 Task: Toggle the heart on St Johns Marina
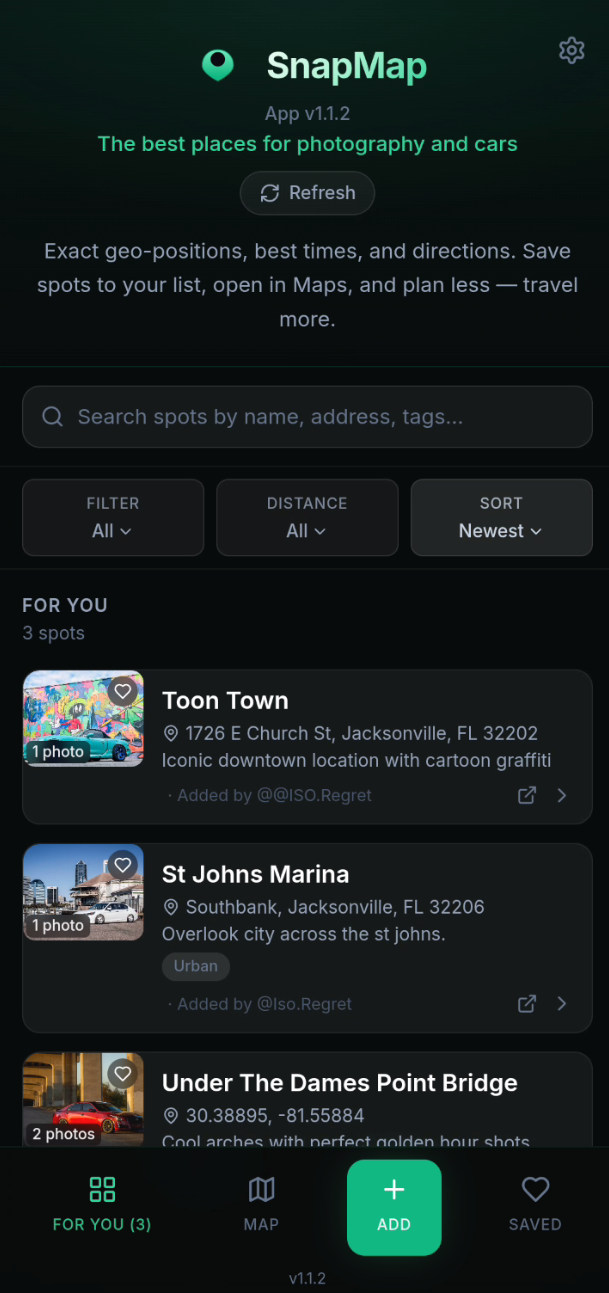click(122, 865)
